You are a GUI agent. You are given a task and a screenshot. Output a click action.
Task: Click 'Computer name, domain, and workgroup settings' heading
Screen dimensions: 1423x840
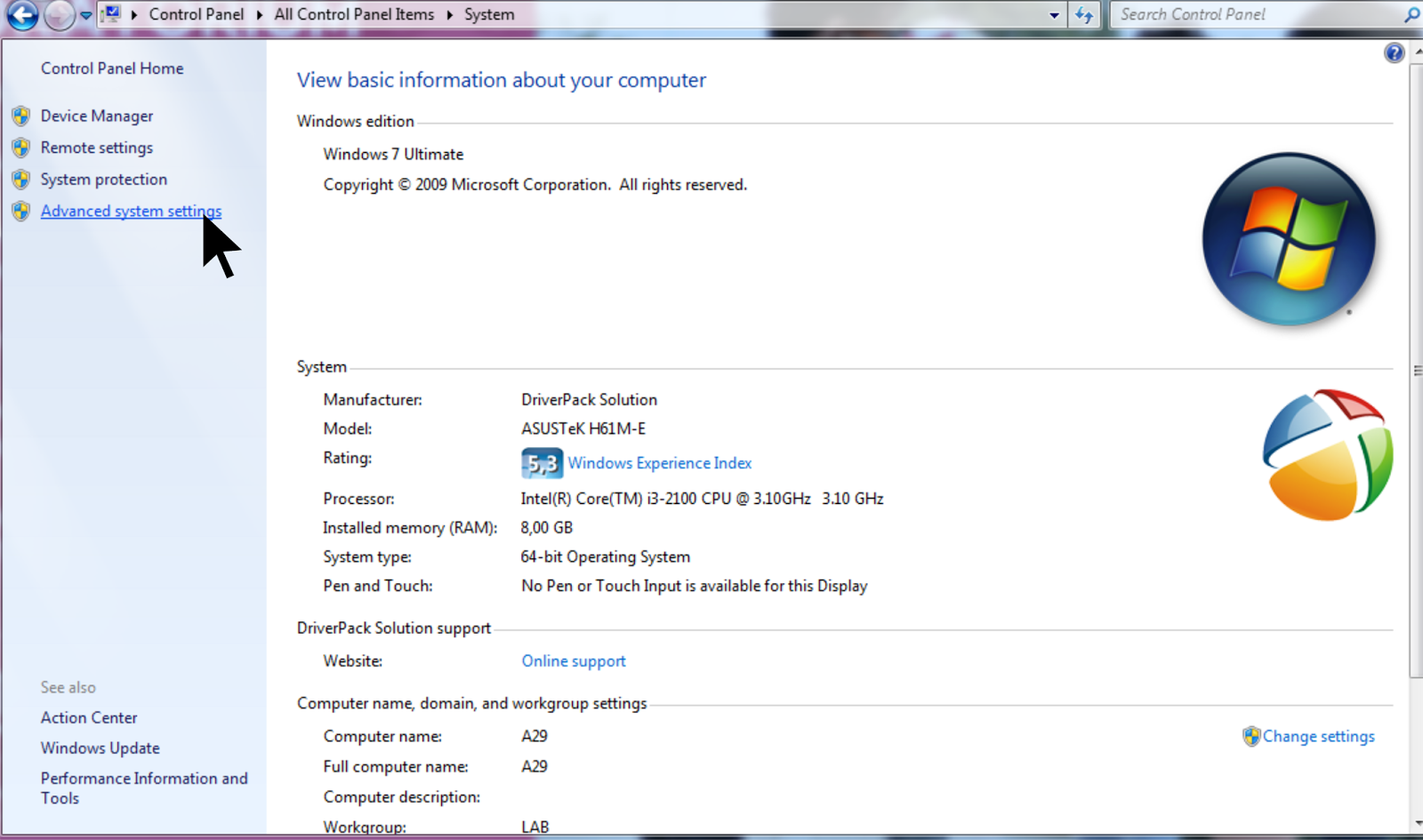(x=472, y=704)
